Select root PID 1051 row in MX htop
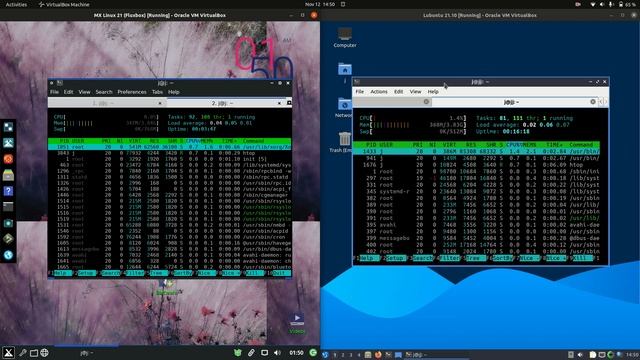The image size is (640, 360). point(170,147)
